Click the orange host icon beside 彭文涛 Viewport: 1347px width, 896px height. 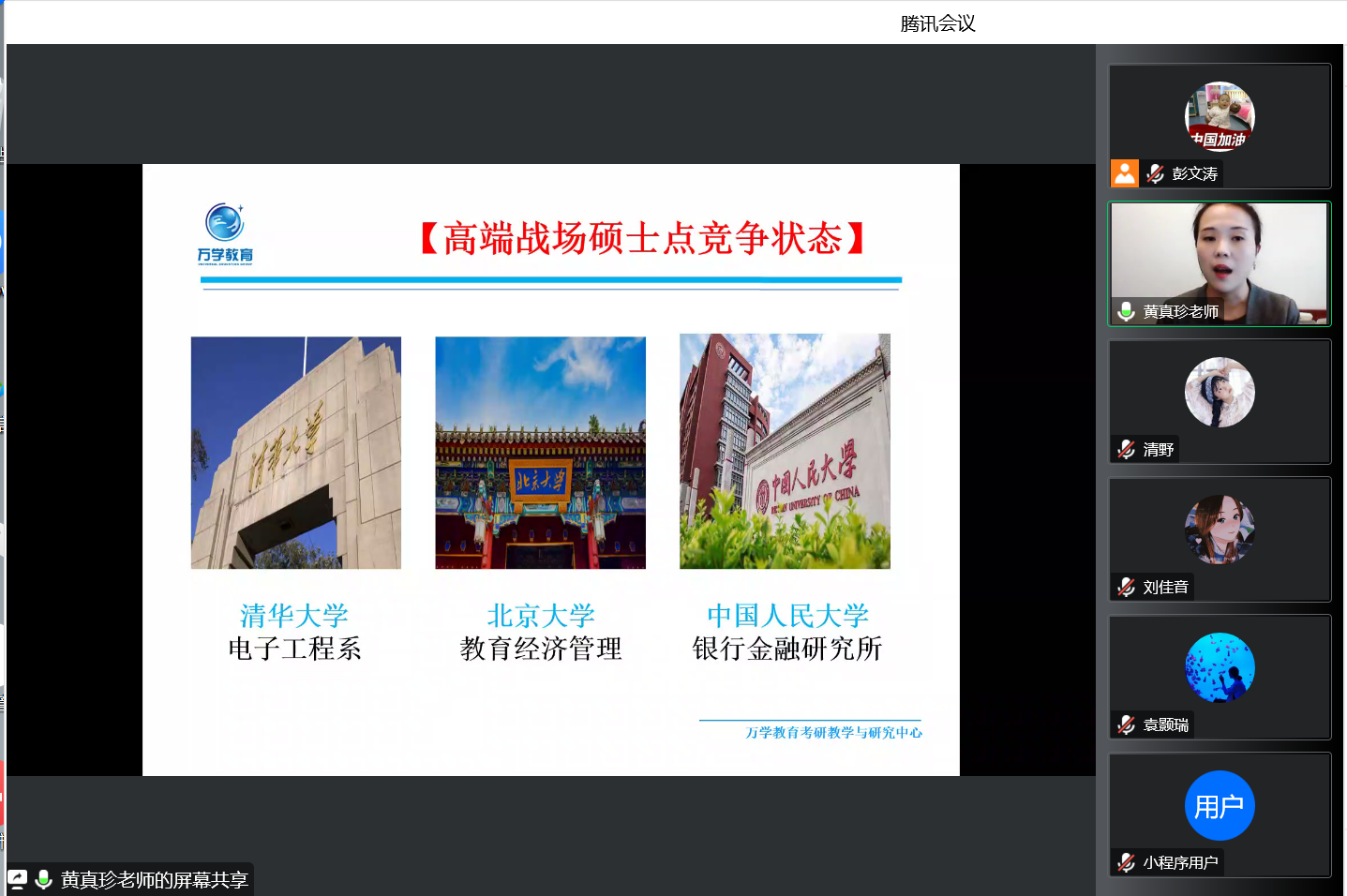(1124, 173)
